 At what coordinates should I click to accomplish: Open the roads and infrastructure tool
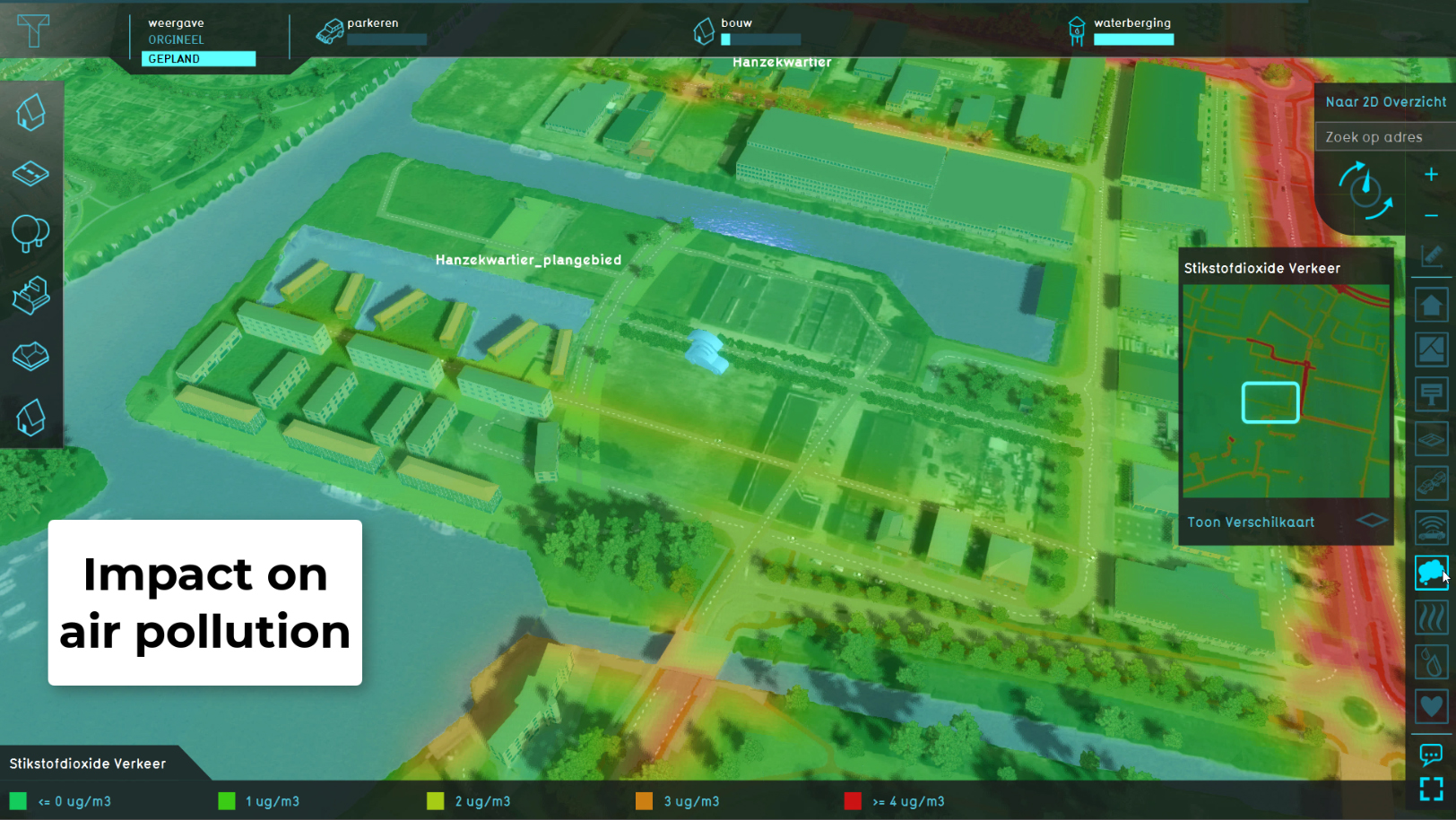(30, 173)
